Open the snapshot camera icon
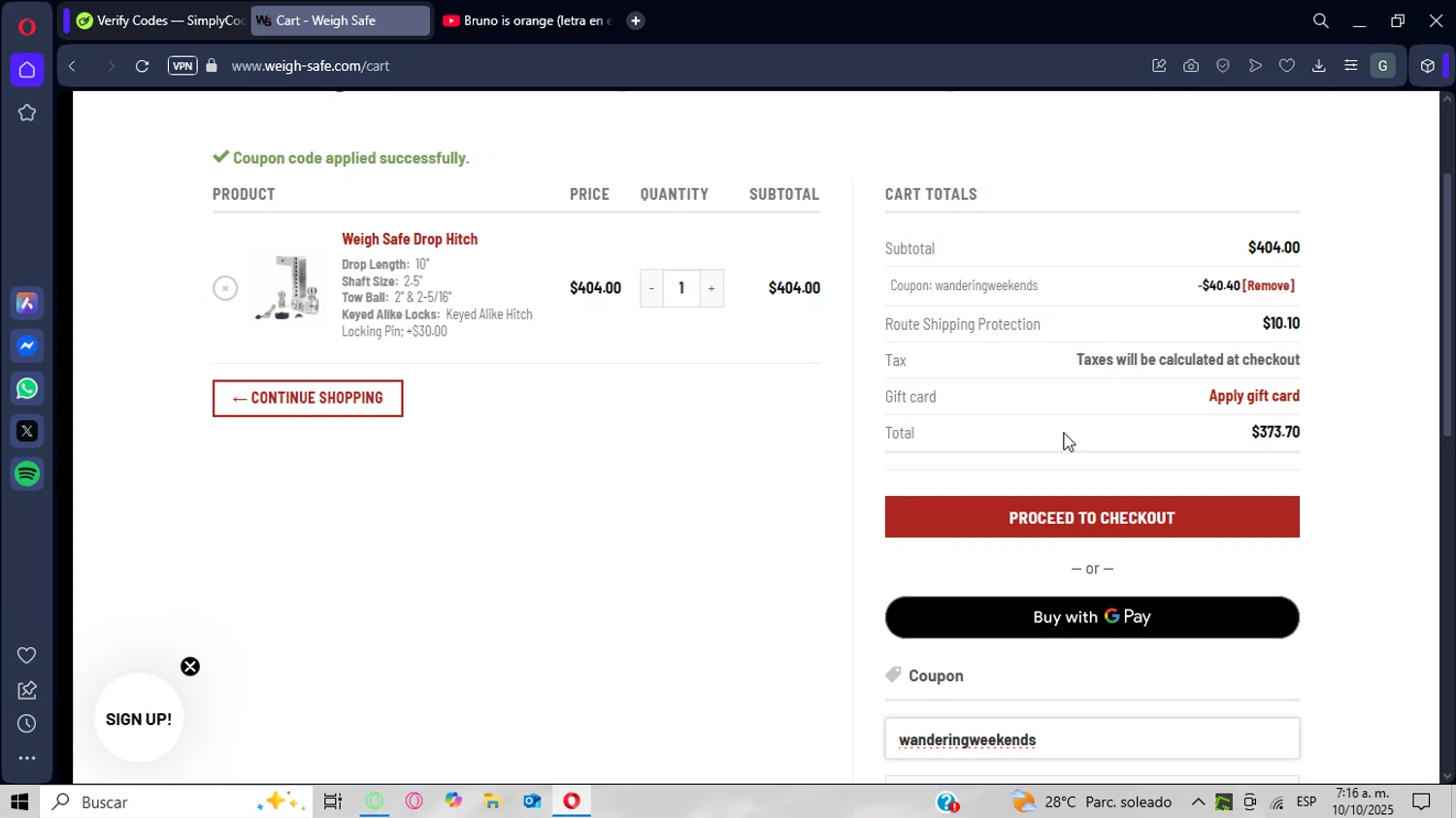The height and width of the screenshot is (818, 1456). (x=1191, y=66)
